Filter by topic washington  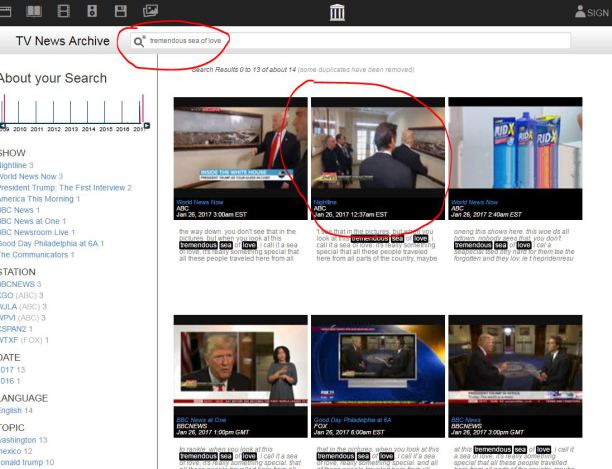tap(18, 440)
